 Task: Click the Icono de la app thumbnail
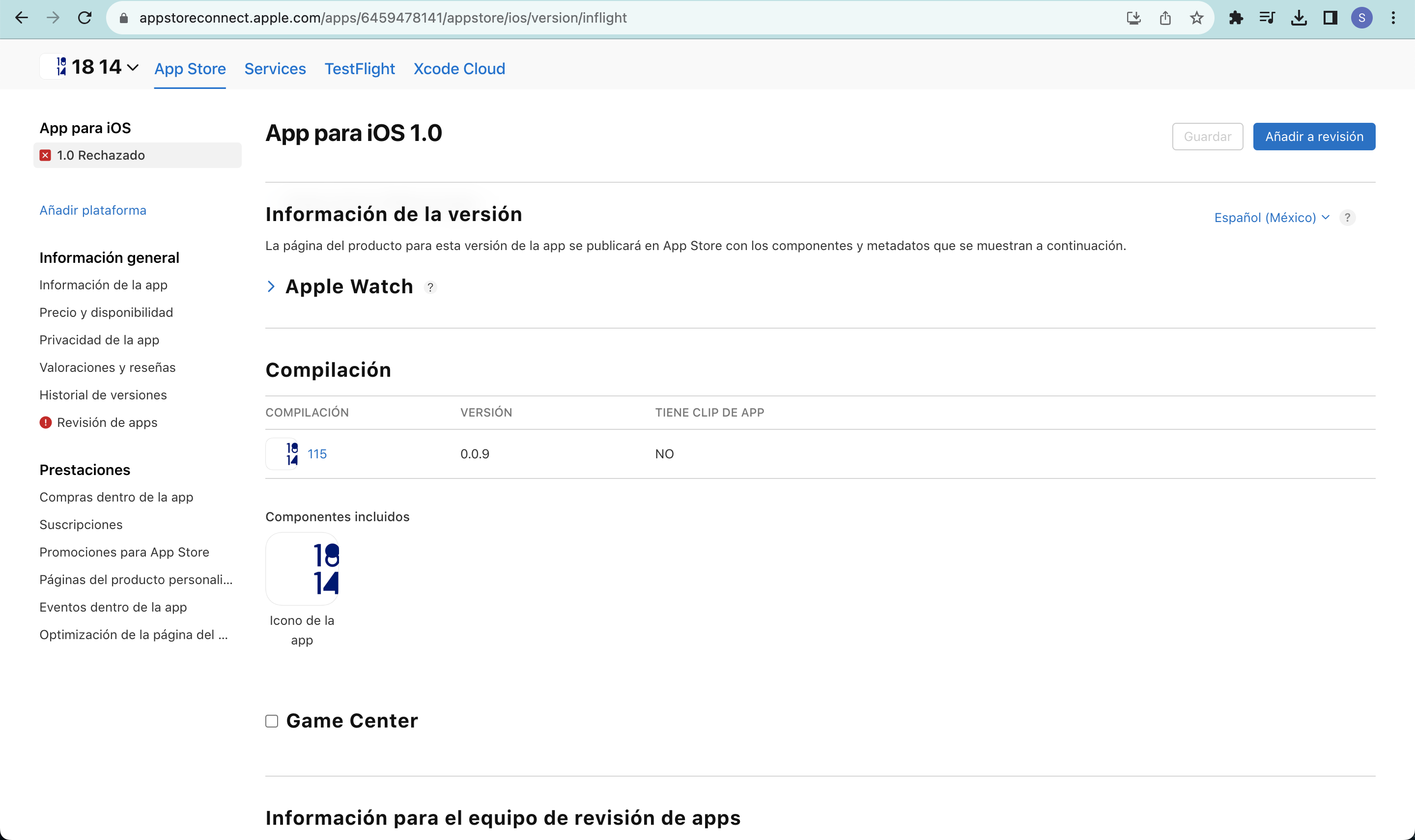(302, 569)
